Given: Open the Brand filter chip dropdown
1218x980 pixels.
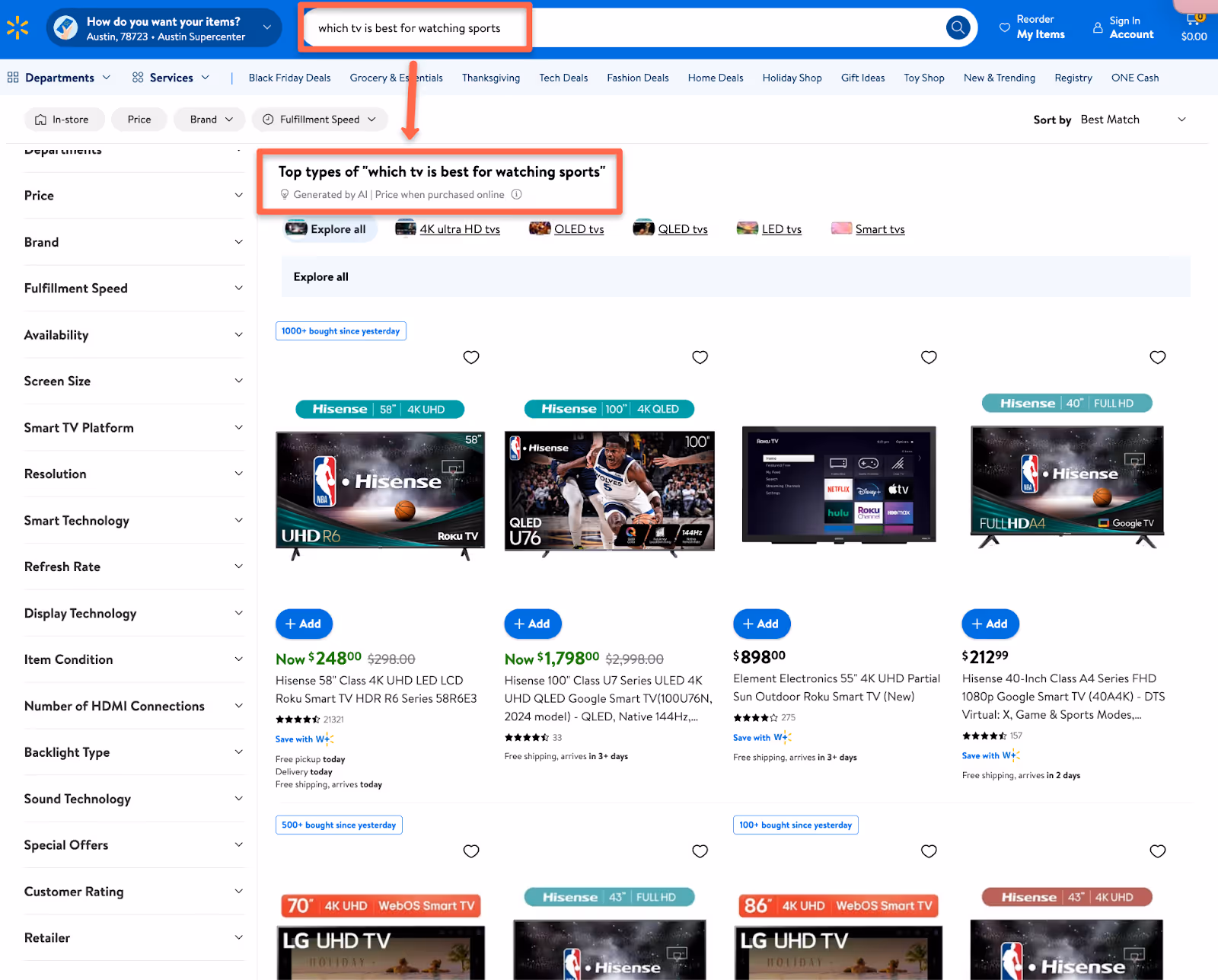Looking at the screenshot, I should point(209,120).
